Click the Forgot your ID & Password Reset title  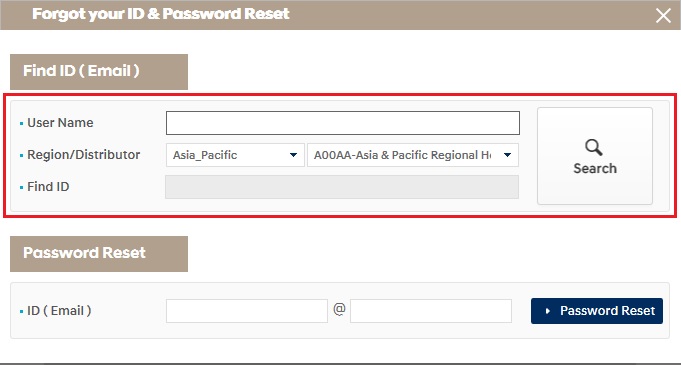tap(161, 14)
